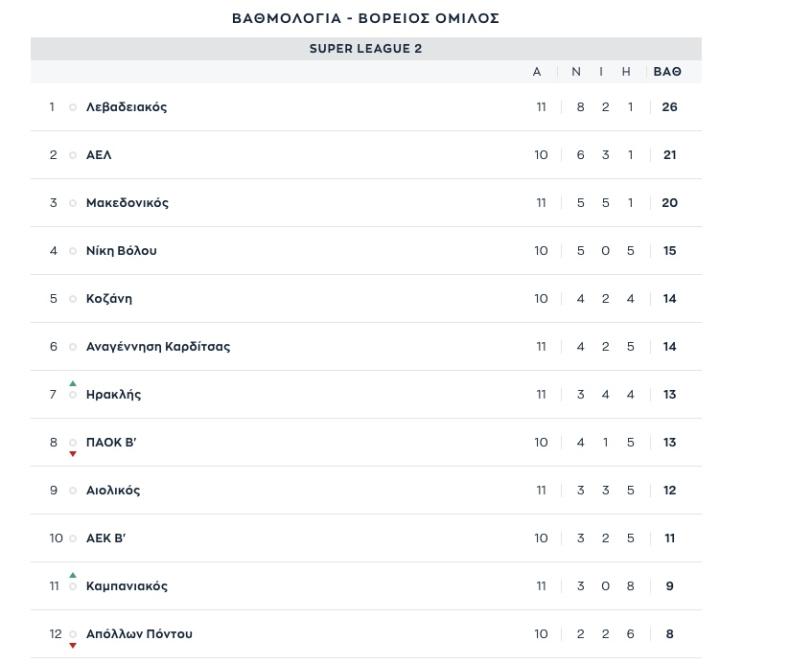The image size is (790, 664).
Task: Click the circle icon next to ΑΕΛ
Action: (73, 155)
